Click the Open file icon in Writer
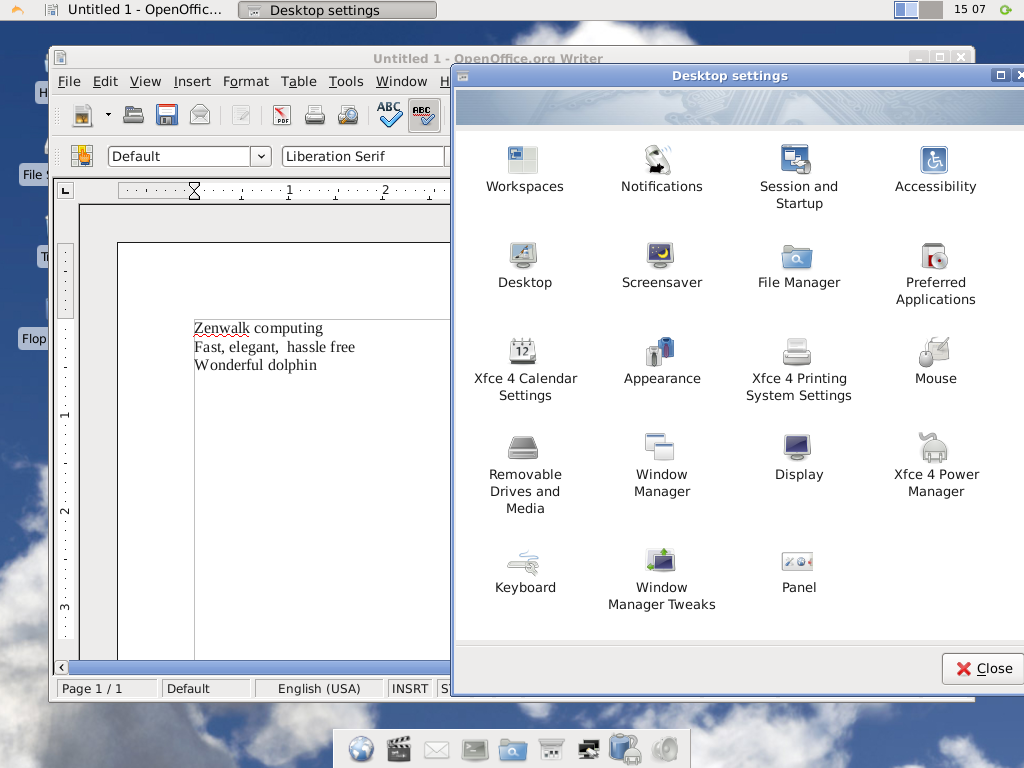 (133, 115)
